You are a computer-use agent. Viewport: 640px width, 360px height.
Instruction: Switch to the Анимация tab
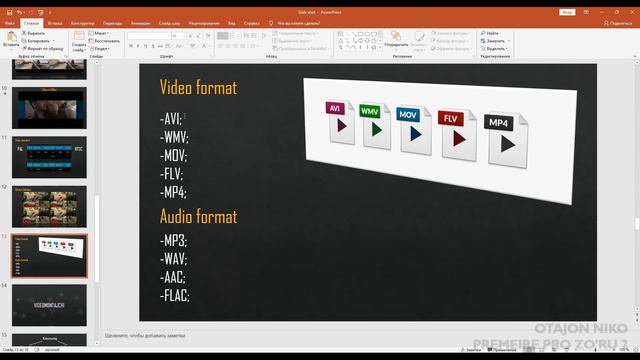pos(140,23)
